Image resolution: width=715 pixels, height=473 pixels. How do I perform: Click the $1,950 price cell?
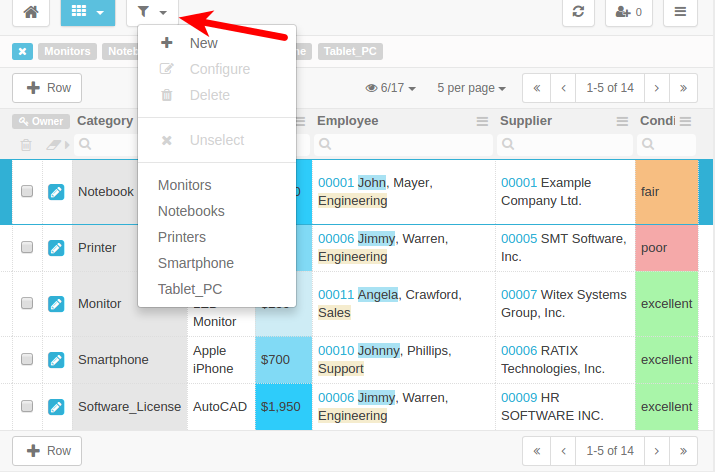click(x=283, y=407)
